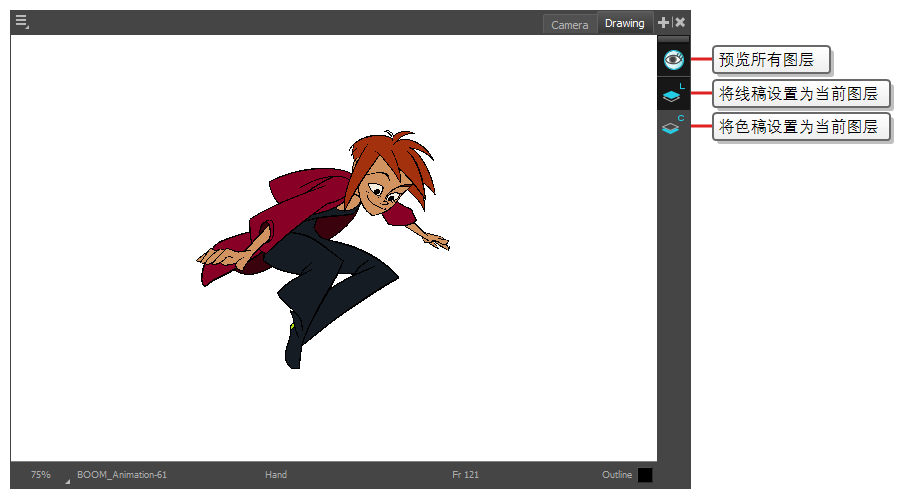Click the plus icon to add a view

click(664, 22)
